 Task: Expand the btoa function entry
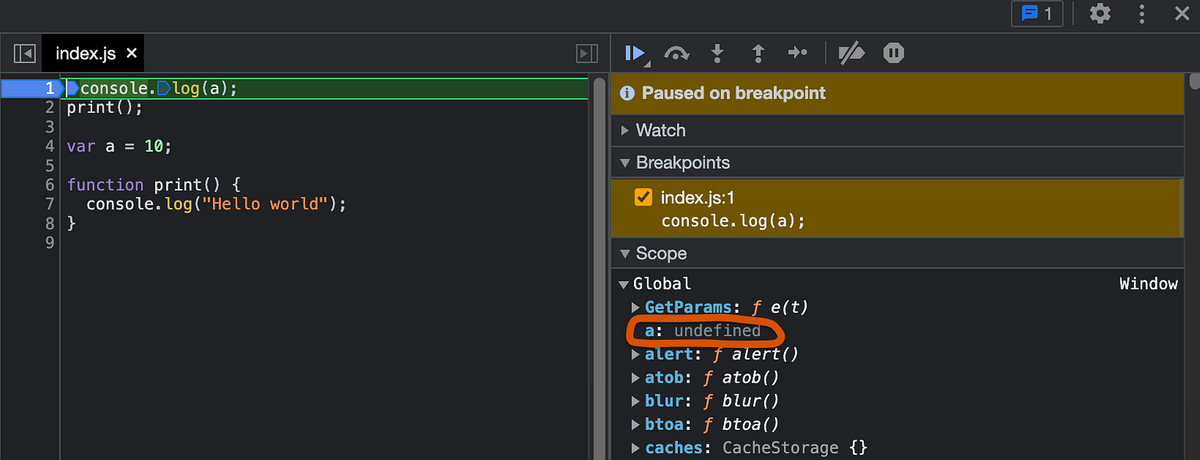pos(636,425)
